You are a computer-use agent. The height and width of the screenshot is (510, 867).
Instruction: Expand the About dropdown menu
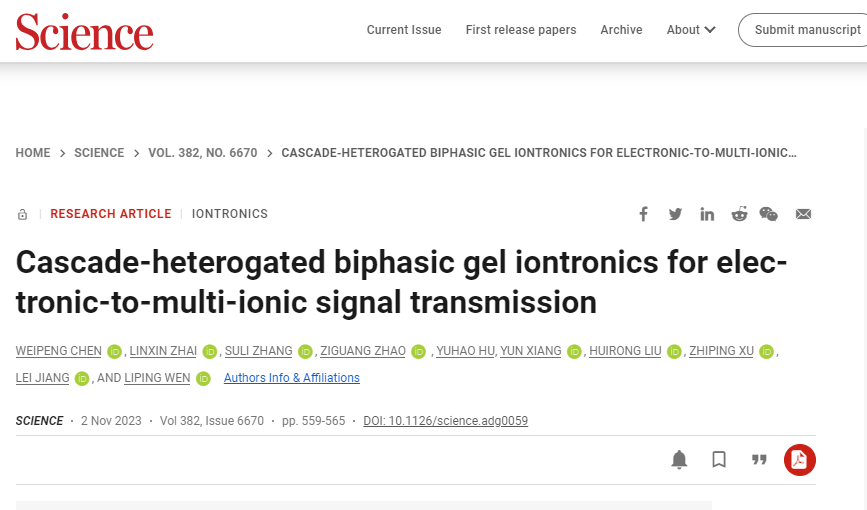[691, 30]
